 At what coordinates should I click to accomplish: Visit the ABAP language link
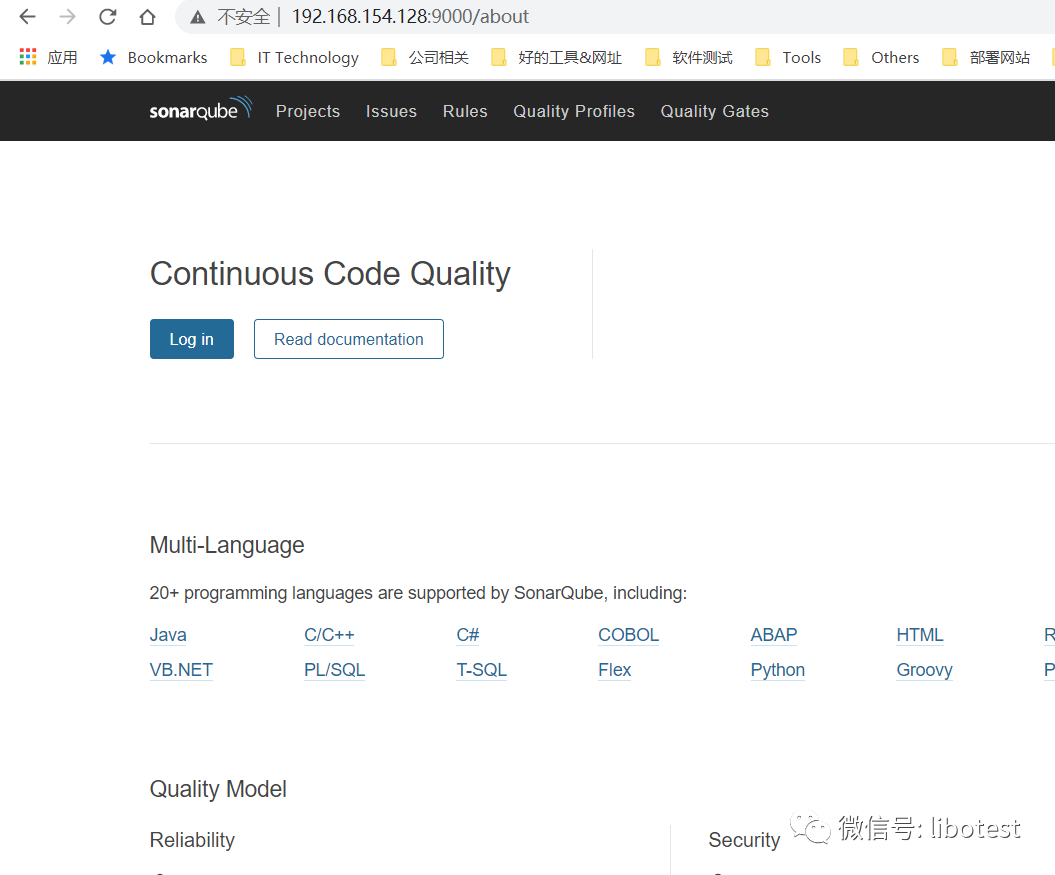774,635
